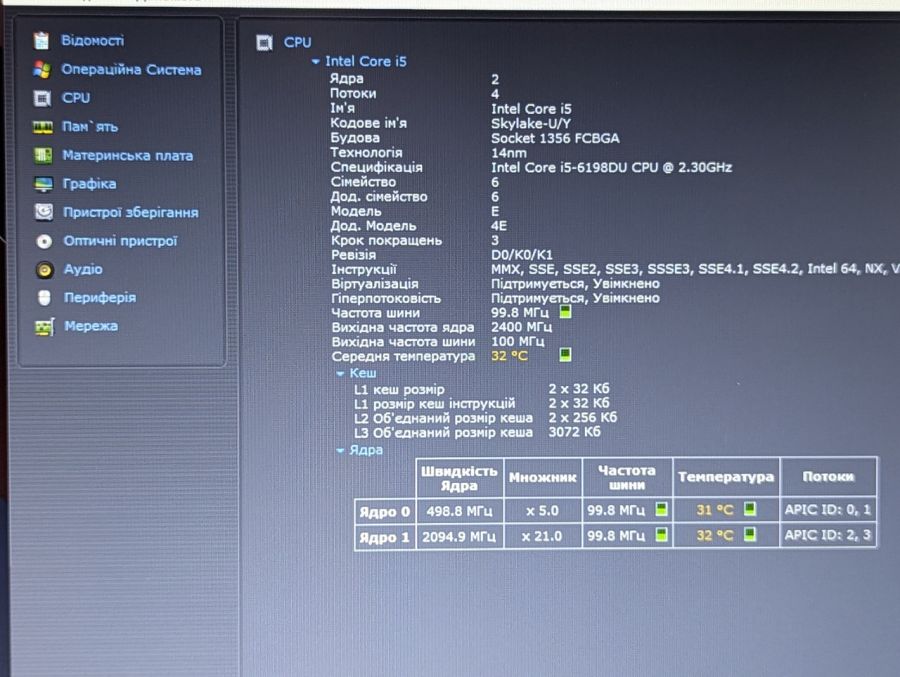Viewport: 900px width, 677px height.
Task: Click Intel Core i5-6198DU CPU @ 2.30GHz specification
Action: click(611, 168)
